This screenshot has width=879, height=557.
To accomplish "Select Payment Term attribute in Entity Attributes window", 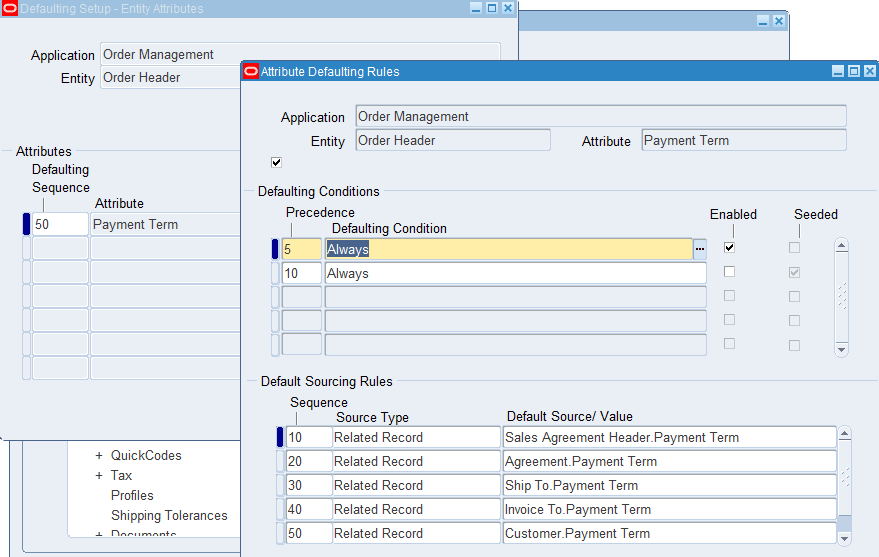I will [166, 224].
